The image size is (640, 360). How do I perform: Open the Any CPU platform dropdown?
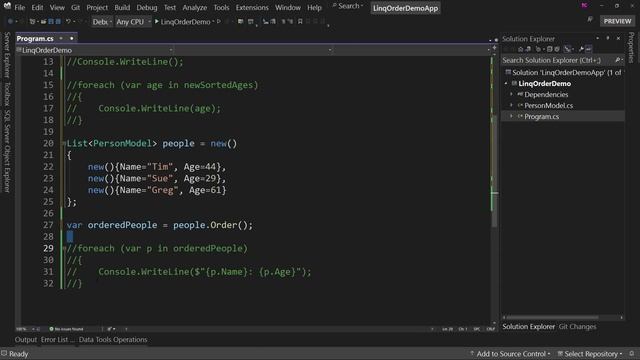click(x=133, y=22)
